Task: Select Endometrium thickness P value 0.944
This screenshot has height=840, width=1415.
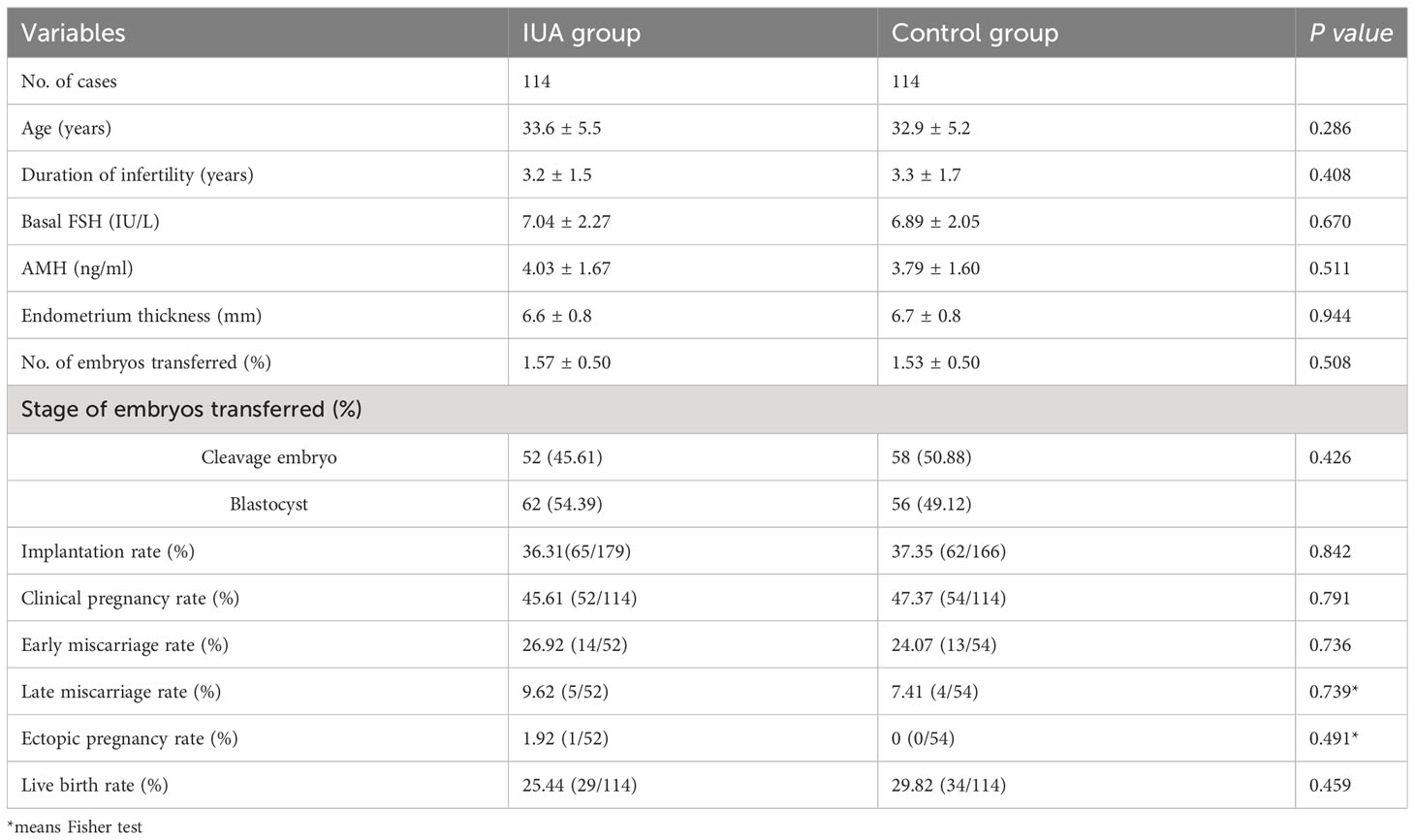Action: 1330,316
